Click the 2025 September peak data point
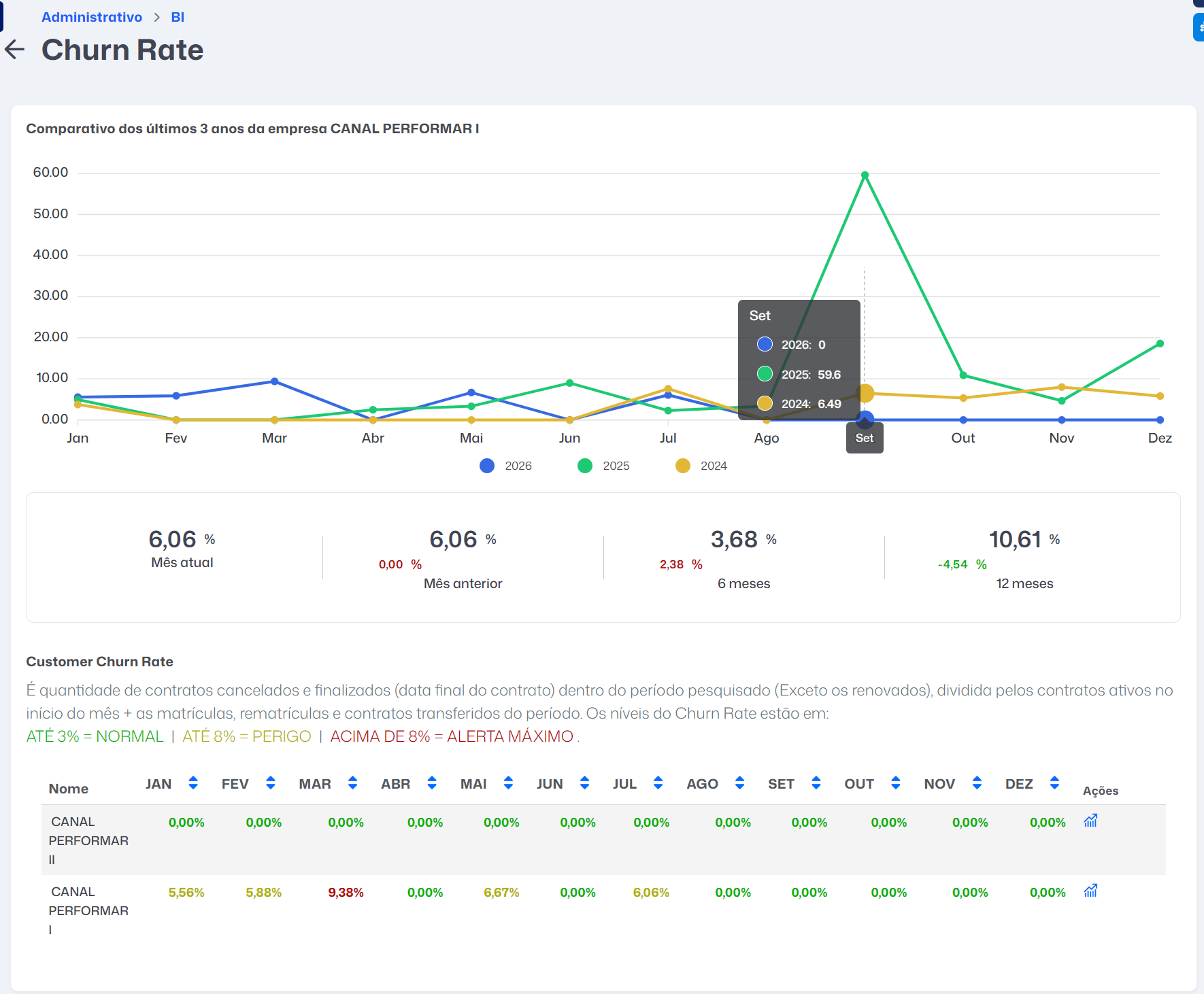The height and width of the screenshot is (994, 1204). point(865,175)
